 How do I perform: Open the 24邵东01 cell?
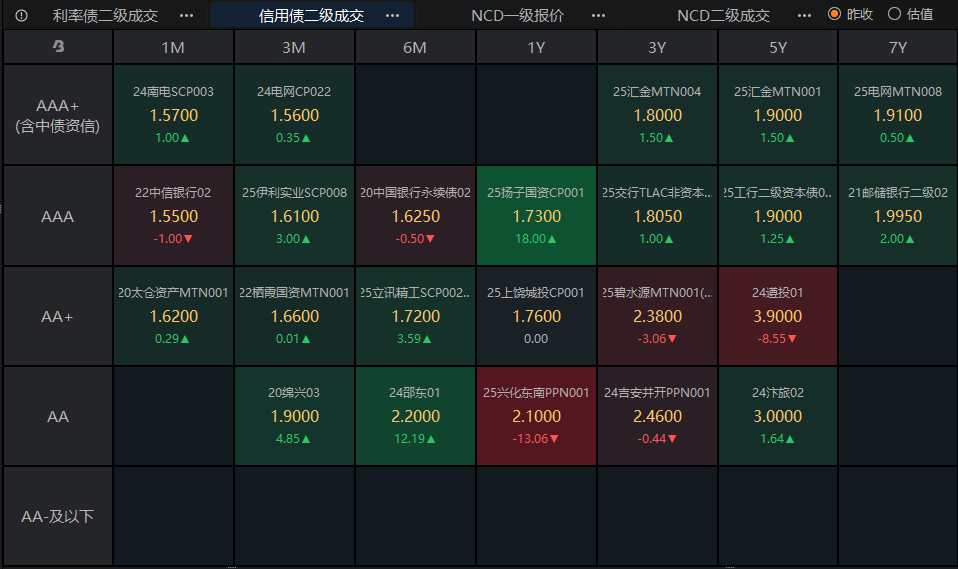415,416
